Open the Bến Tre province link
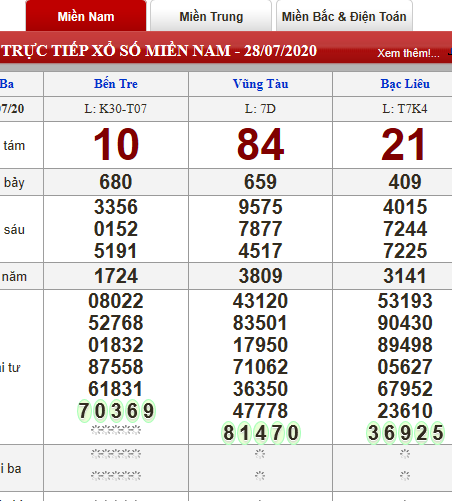The height and width of the screenshot is (501, 452). click(116, 84)
